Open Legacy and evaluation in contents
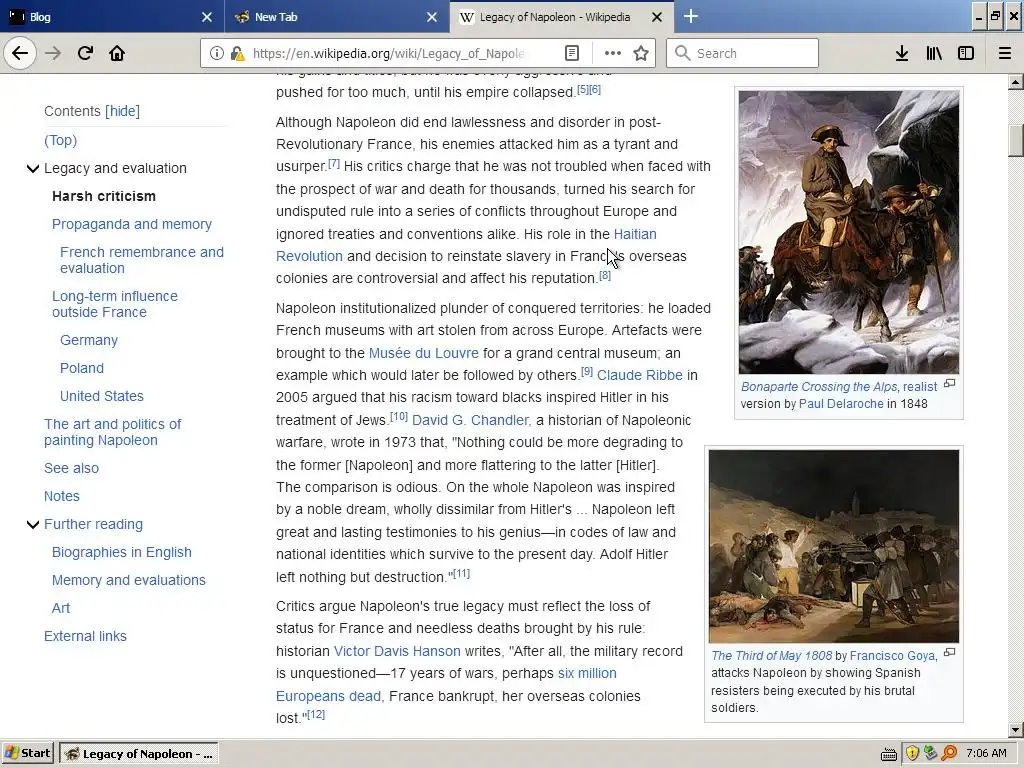This screenshot has width=1024, height=768. tap(116, 168)
